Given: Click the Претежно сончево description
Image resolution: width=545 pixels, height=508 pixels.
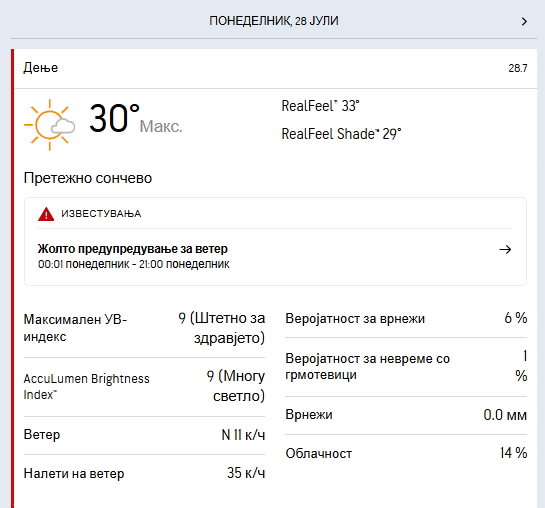Looking at the screenshot, I should (88, 178).
